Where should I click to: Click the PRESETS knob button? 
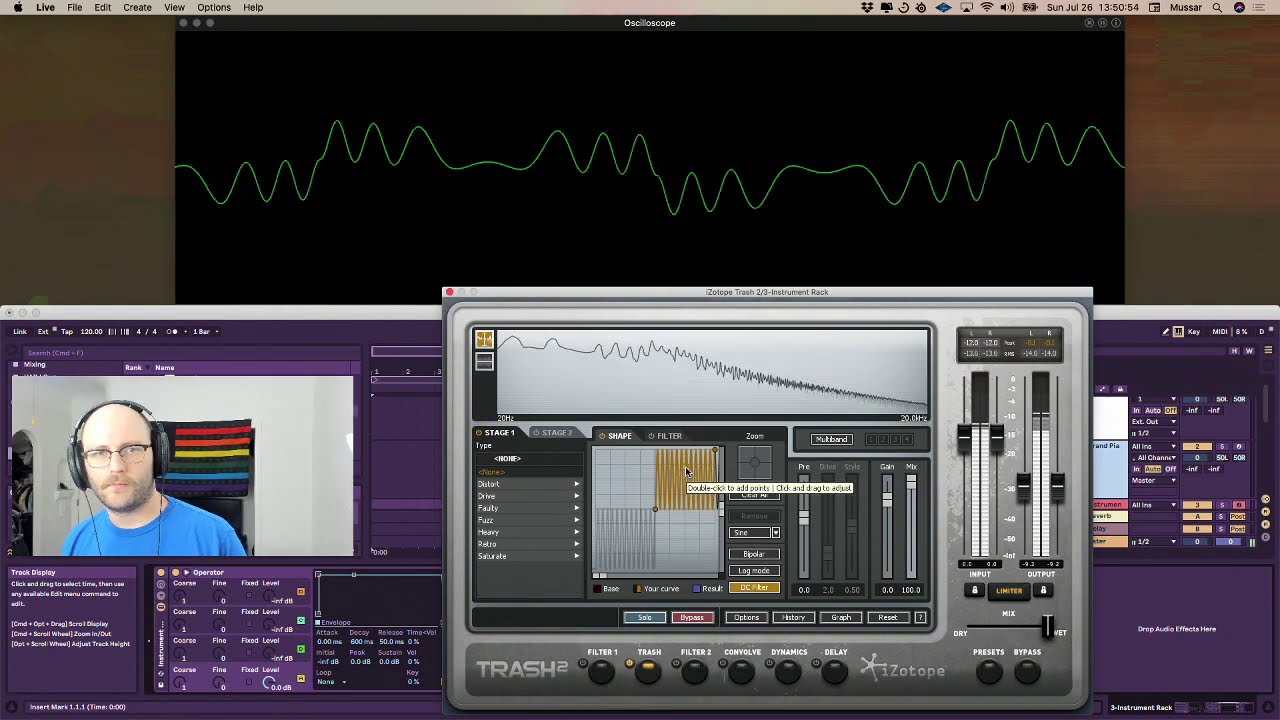988,672
